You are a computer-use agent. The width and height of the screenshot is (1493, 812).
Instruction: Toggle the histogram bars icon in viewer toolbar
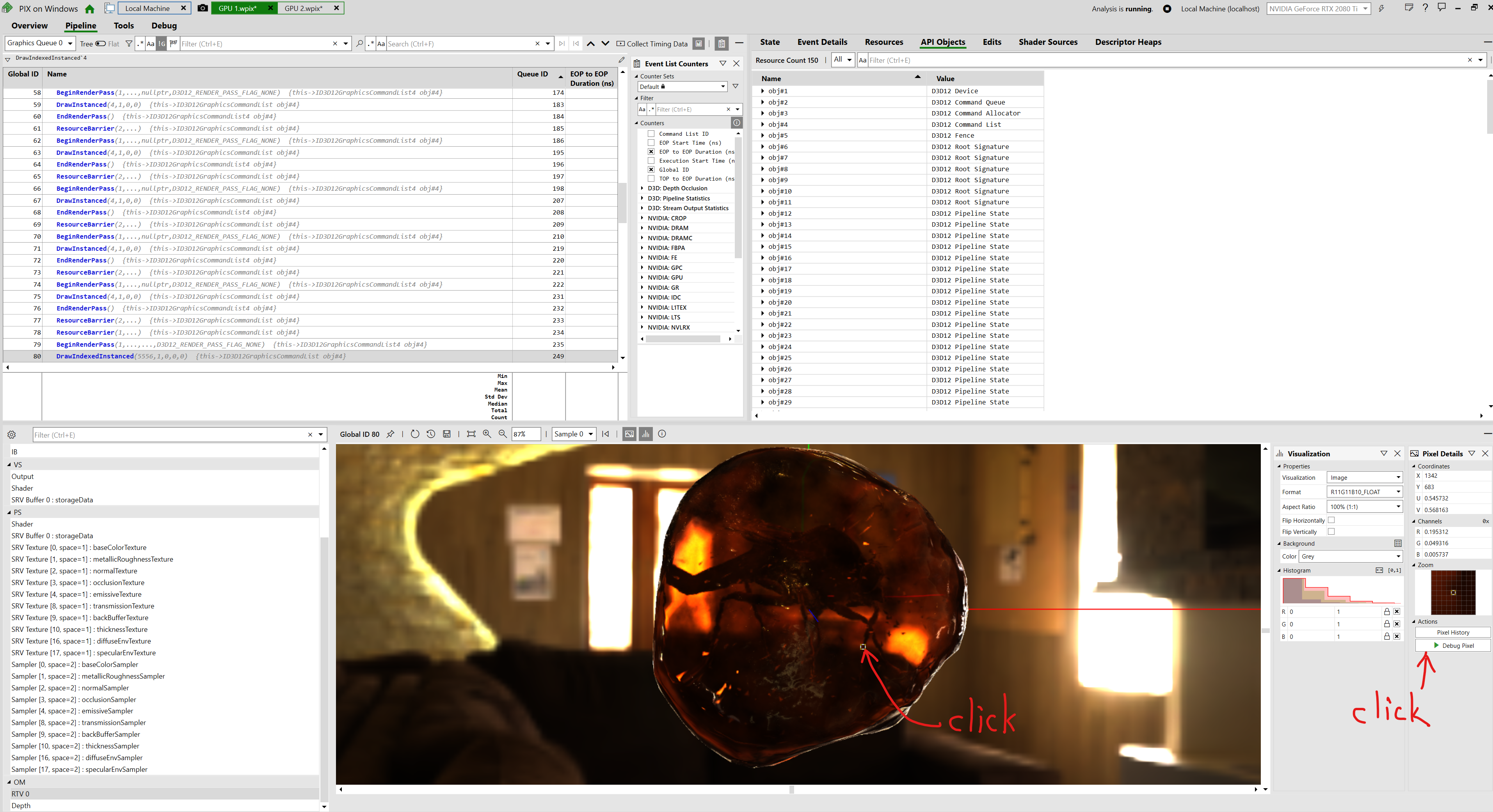click(x=645, y=434)
